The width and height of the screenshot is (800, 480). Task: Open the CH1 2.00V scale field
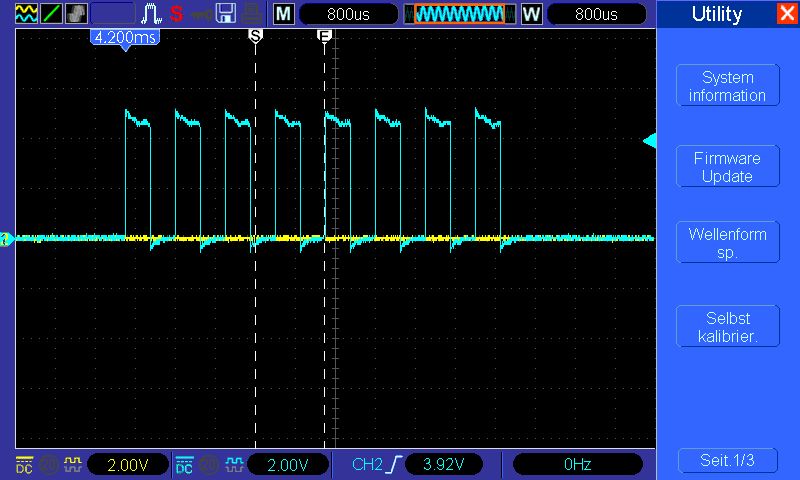click(128, 464)
